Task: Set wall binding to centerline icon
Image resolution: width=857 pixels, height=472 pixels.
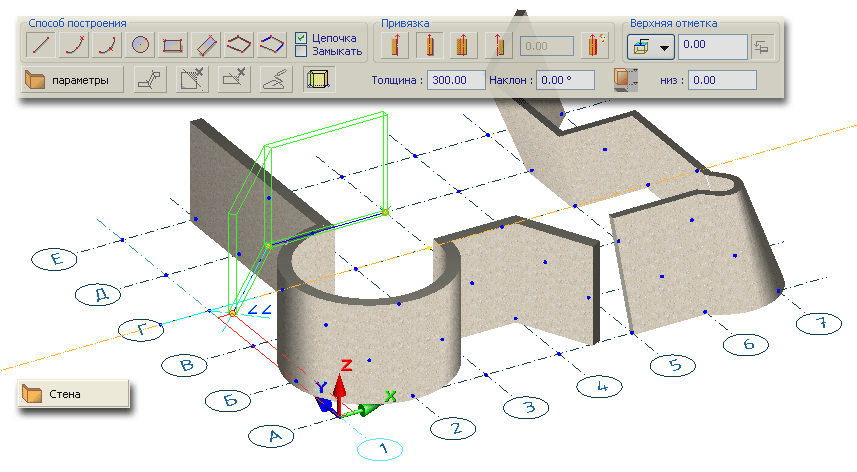Action: 431,45
